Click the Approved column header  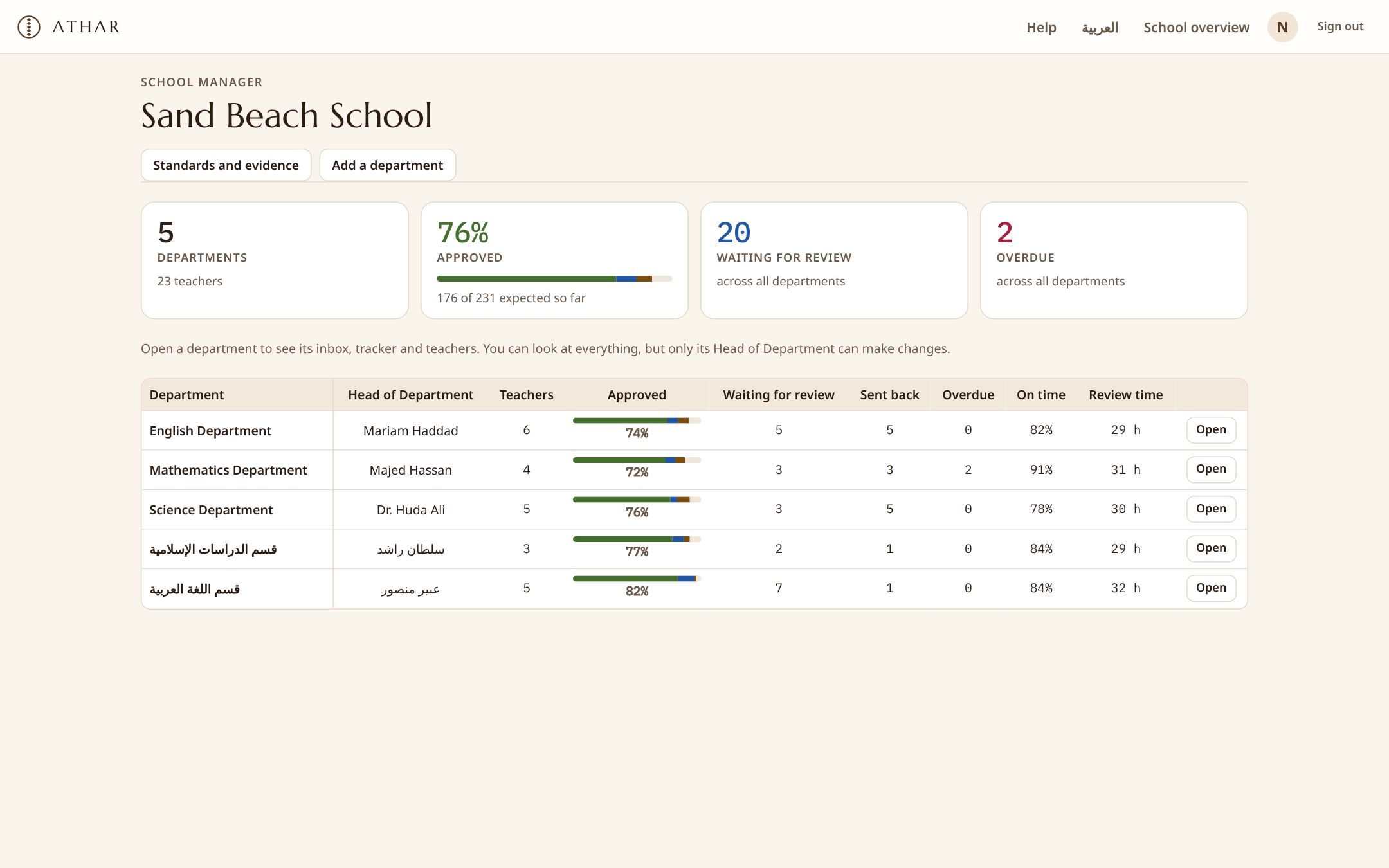tap(637, 395)
